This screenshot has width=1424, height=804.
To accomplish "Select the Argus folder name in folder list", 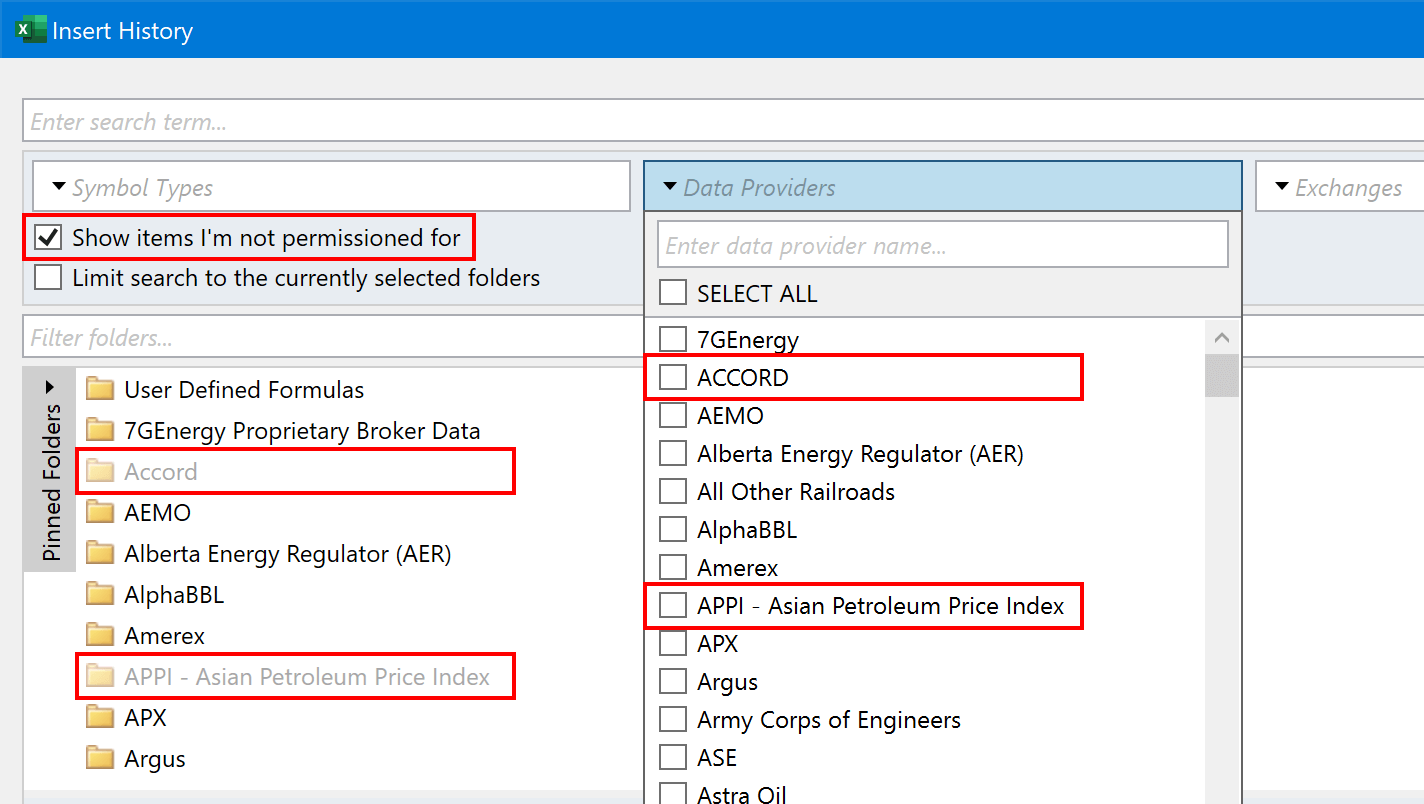I will pos(155,758).
